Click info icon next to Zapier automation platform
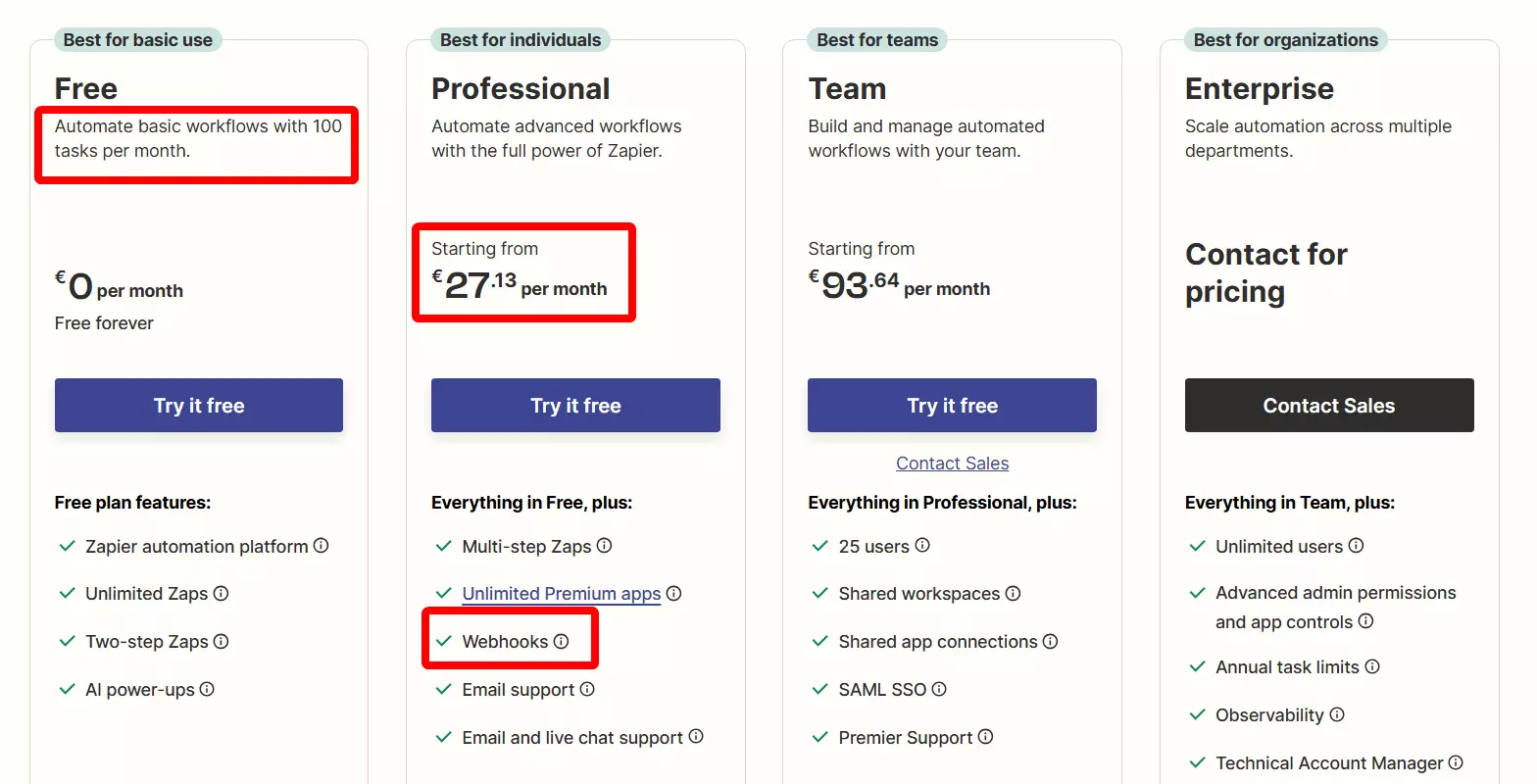This screenshot has height=784, width=1537. tap(321, 546)
